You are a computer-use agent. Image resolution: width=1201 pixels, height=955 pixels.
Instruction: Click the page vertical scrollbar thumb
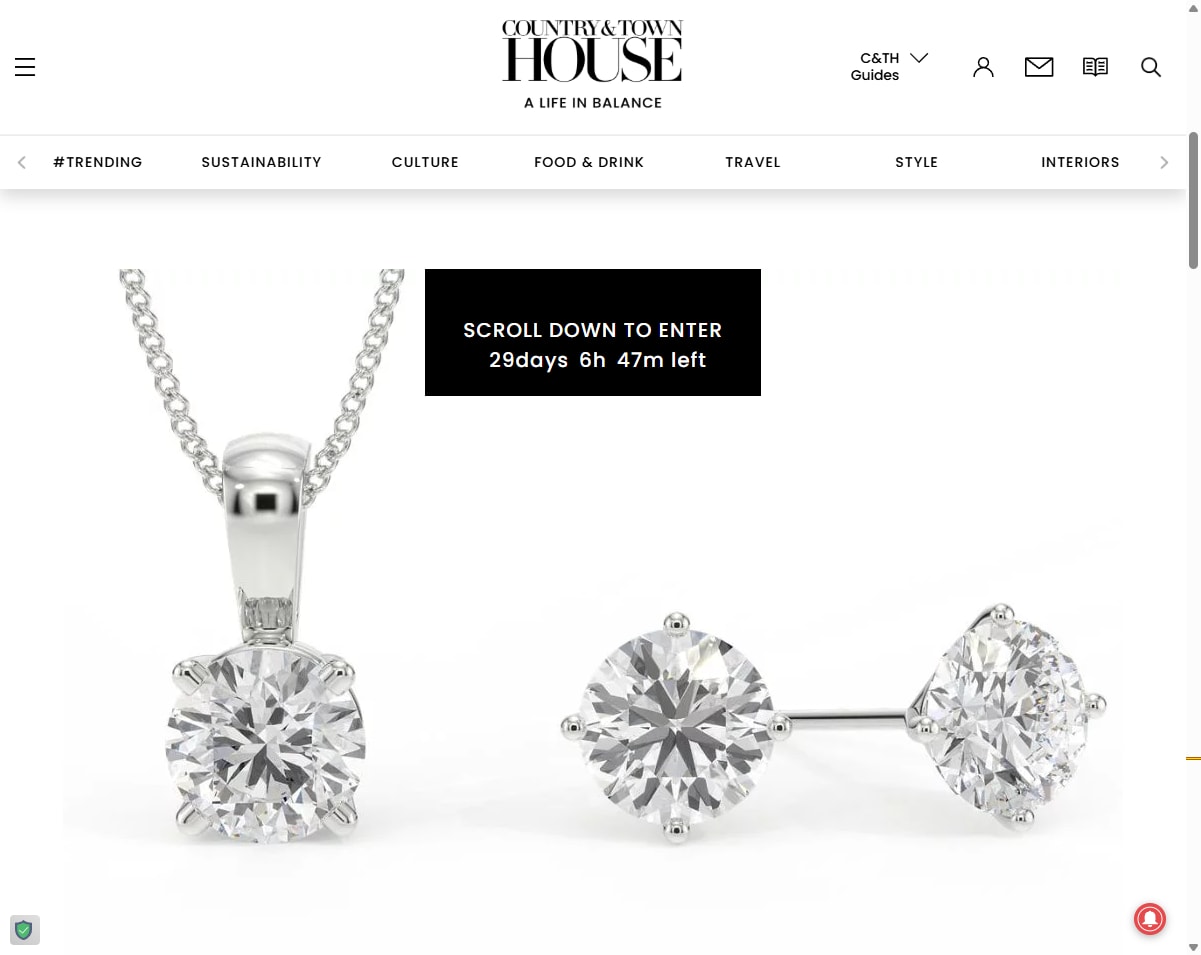[1193, 200]
